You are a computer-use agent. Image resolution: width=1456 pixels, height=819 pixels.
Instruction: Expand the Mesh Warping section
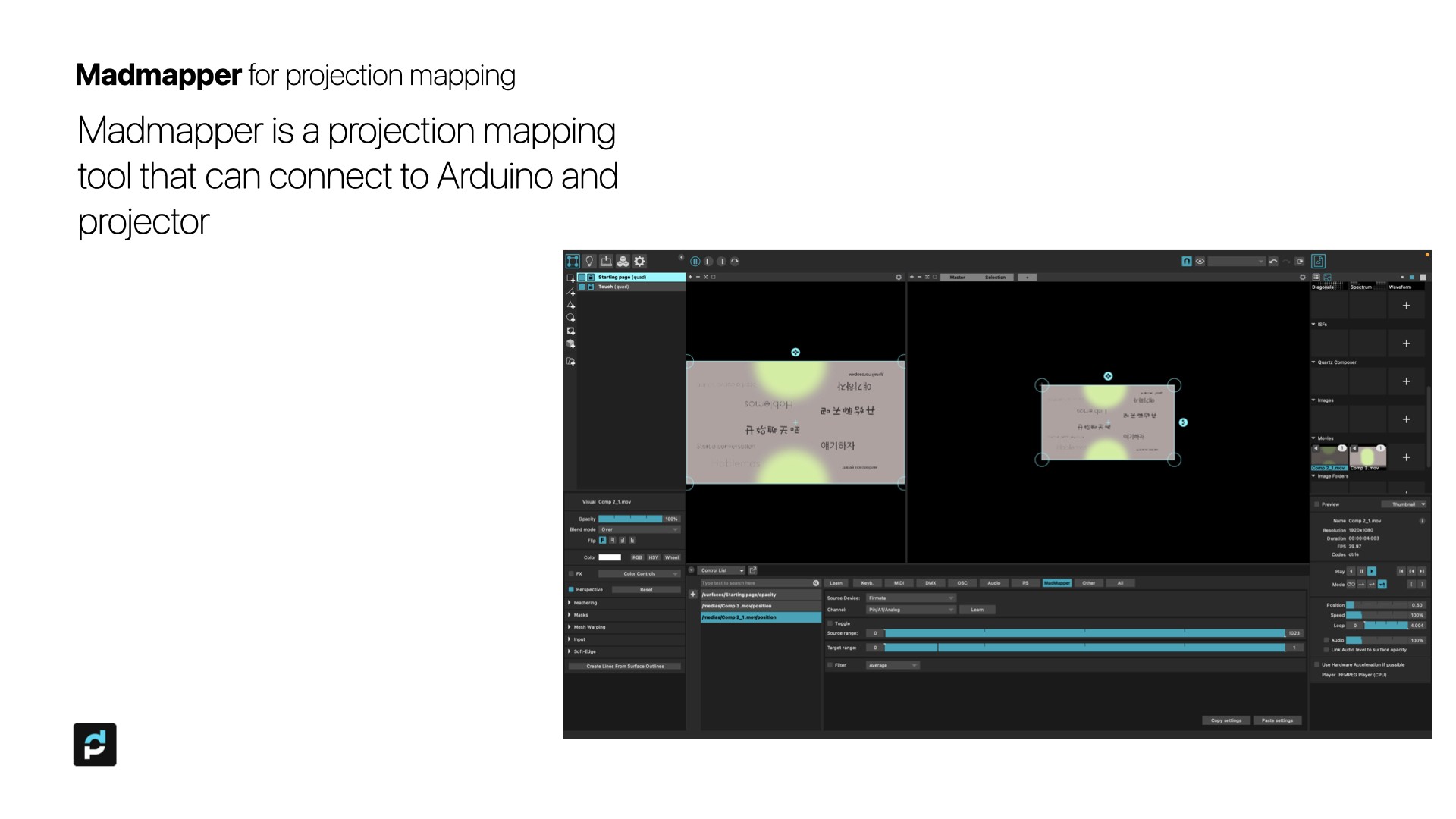(x=588, y=627)
